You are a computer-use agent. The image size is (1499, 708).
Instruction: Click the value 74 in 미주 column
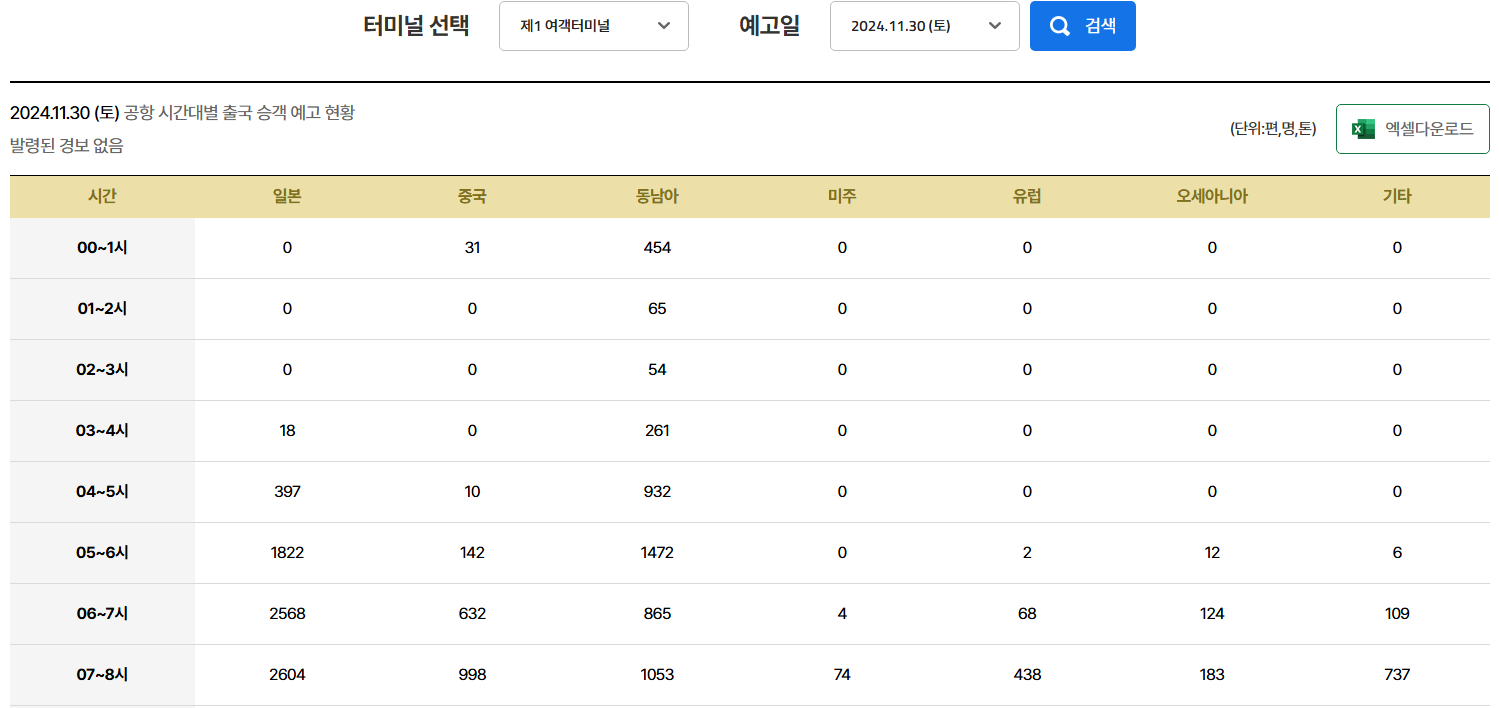coord(842,675)
